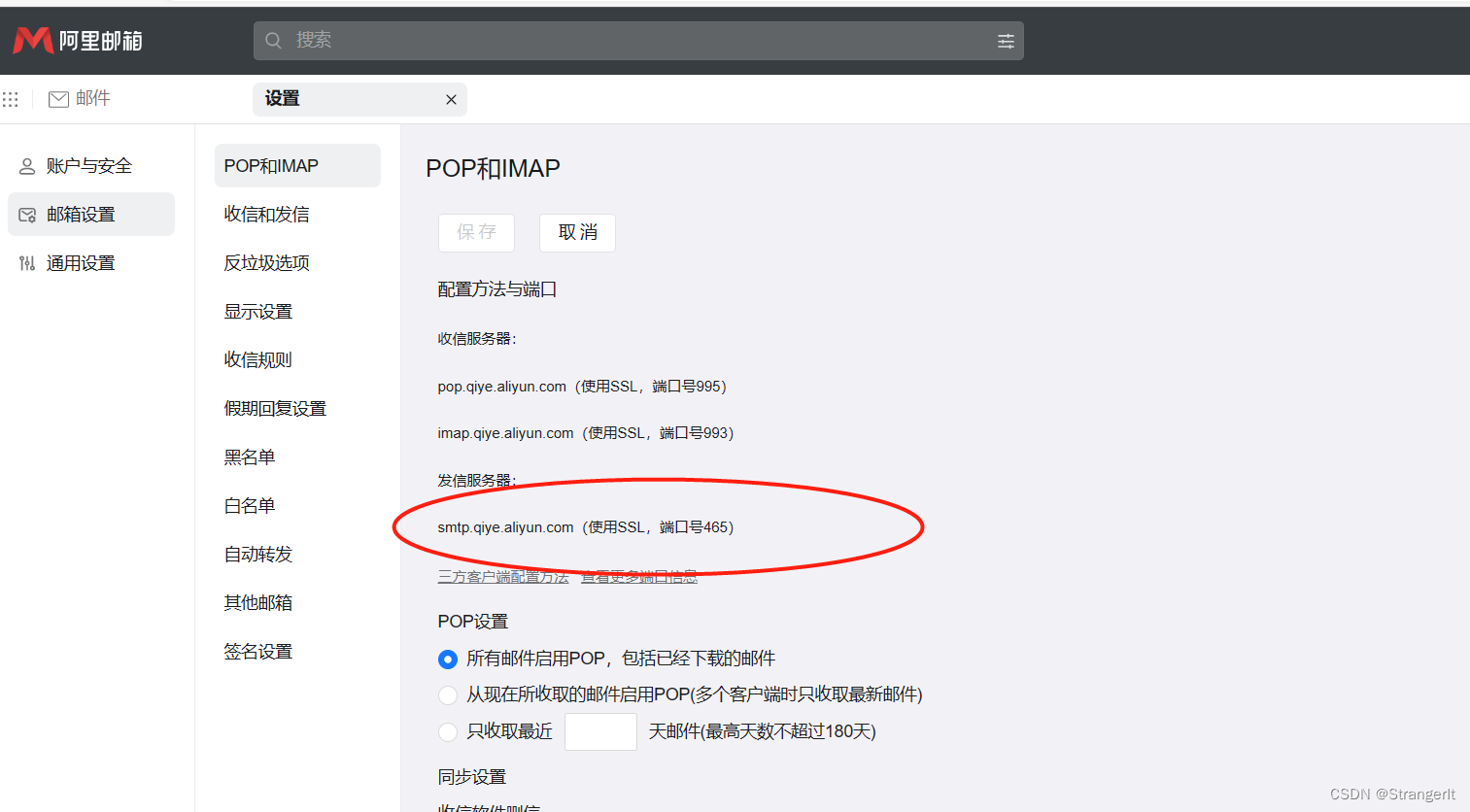Click the 通用设置 sliders icon

click(x=27, y=263)
